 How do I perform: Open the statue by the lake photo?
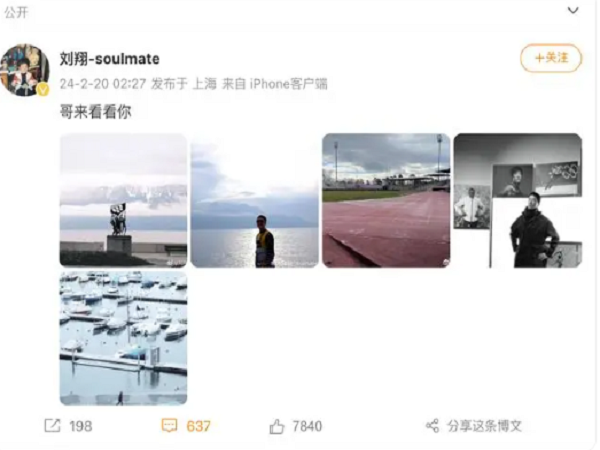click(124, 200)
